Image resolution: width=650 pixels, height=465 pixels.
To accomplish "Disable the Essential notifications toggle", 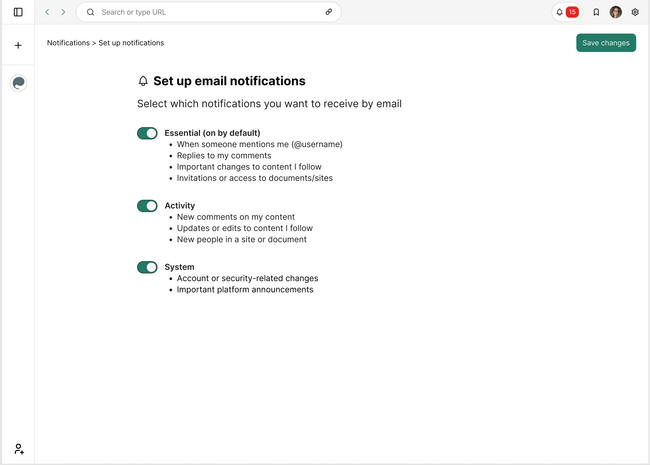I will pyautogui.click(x=147, y=133).
